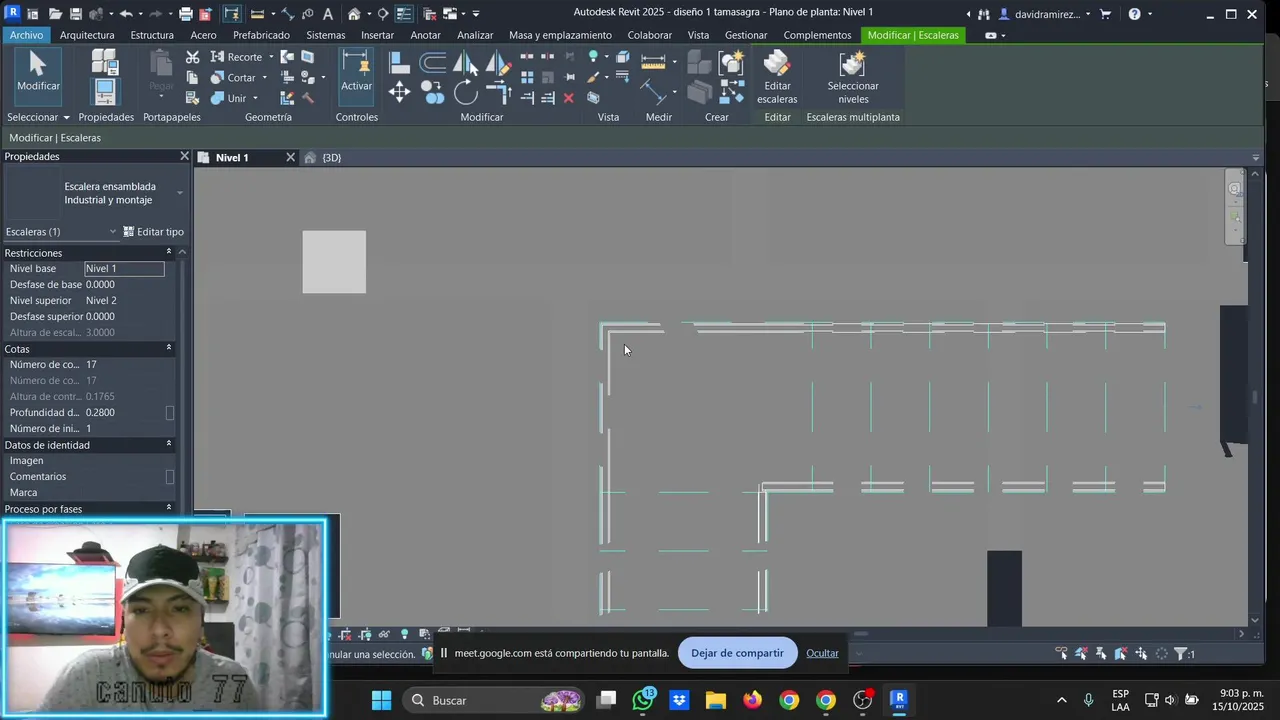Close the Propiedades palette
Image resolution: width=1280 pixels, height=720 pixels.
[x=184, y=156]
